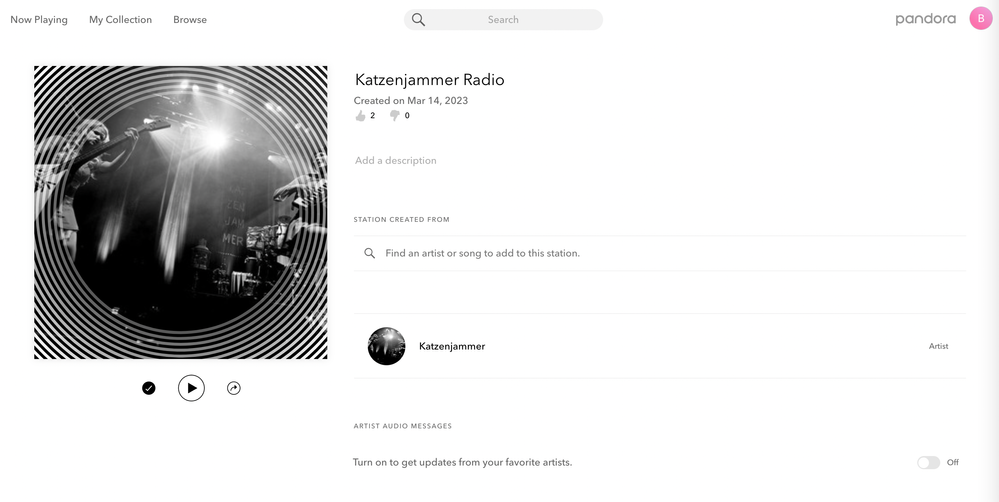Image resolution: width=999 pixels, height=502 pixels.
Task: Click the pink profile avatar B
Action: click(x=981, y=18)
